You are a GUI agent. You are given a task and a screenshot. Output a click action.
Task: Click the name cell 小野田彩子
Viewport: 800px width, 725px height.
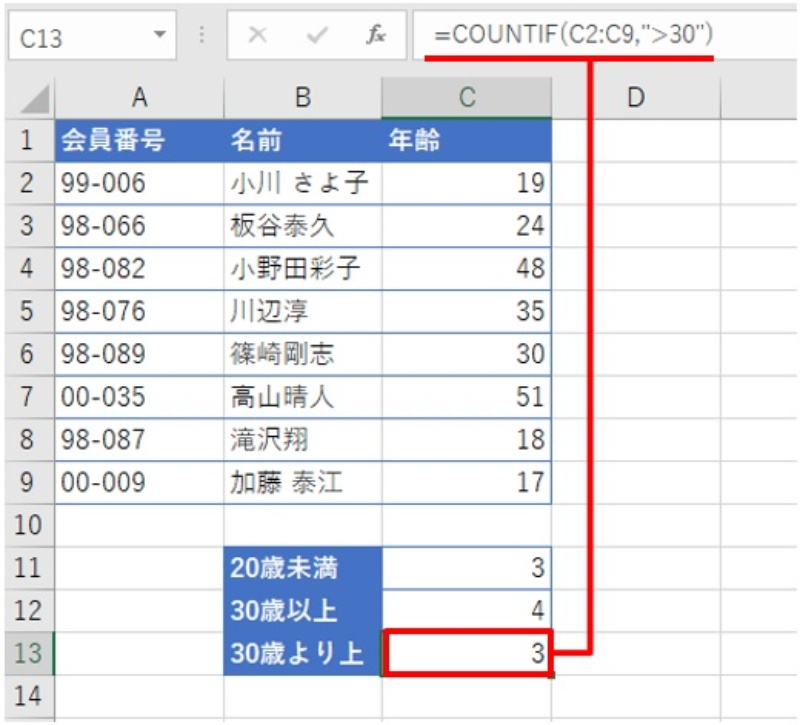(x=303, y=269)
